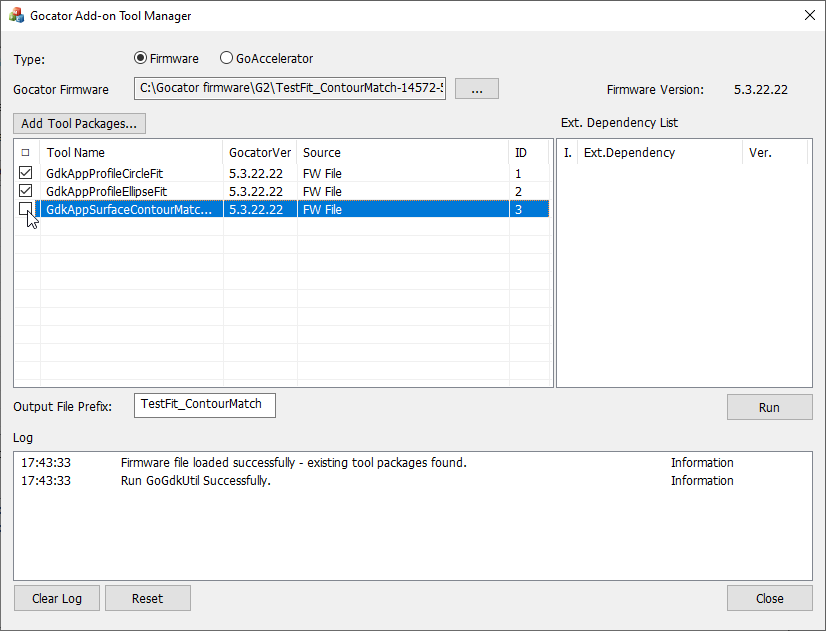Uncheck the GdkAppProfileEllipseFit tool checkbox

(x=25, y=191)
